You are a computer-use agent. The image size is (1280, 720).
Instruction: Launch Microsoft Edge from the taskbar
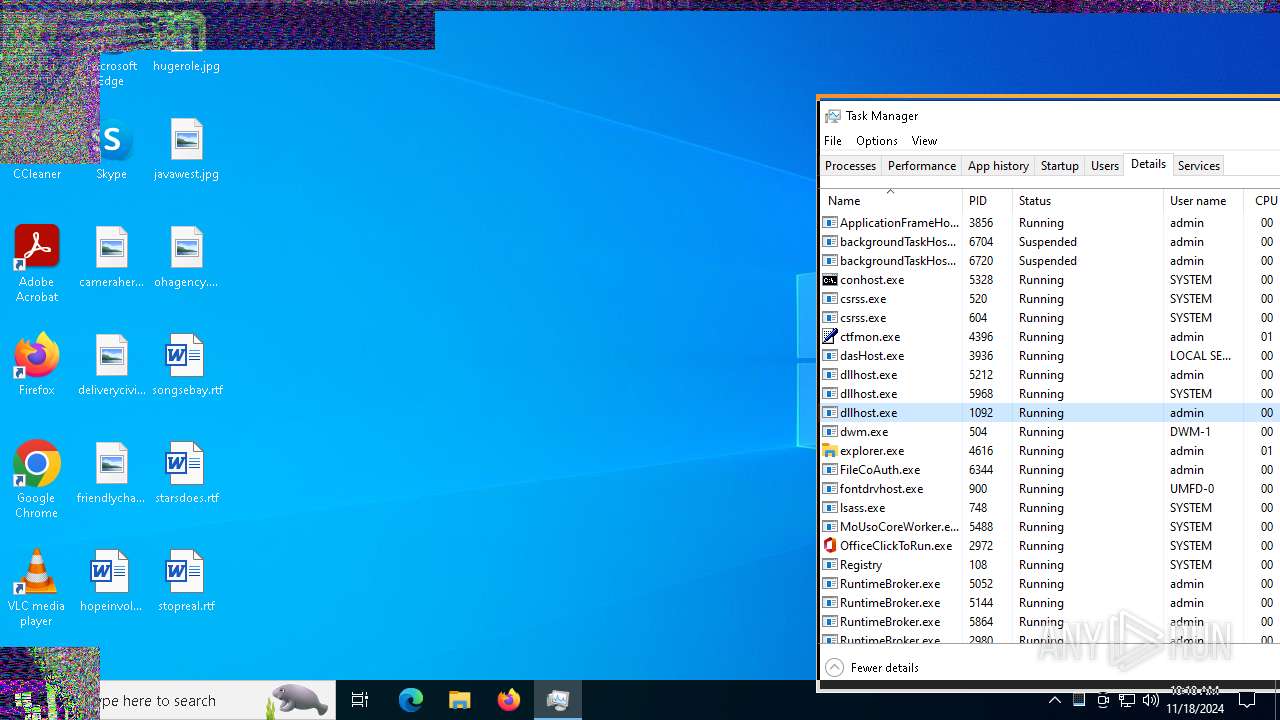[411, 700]
